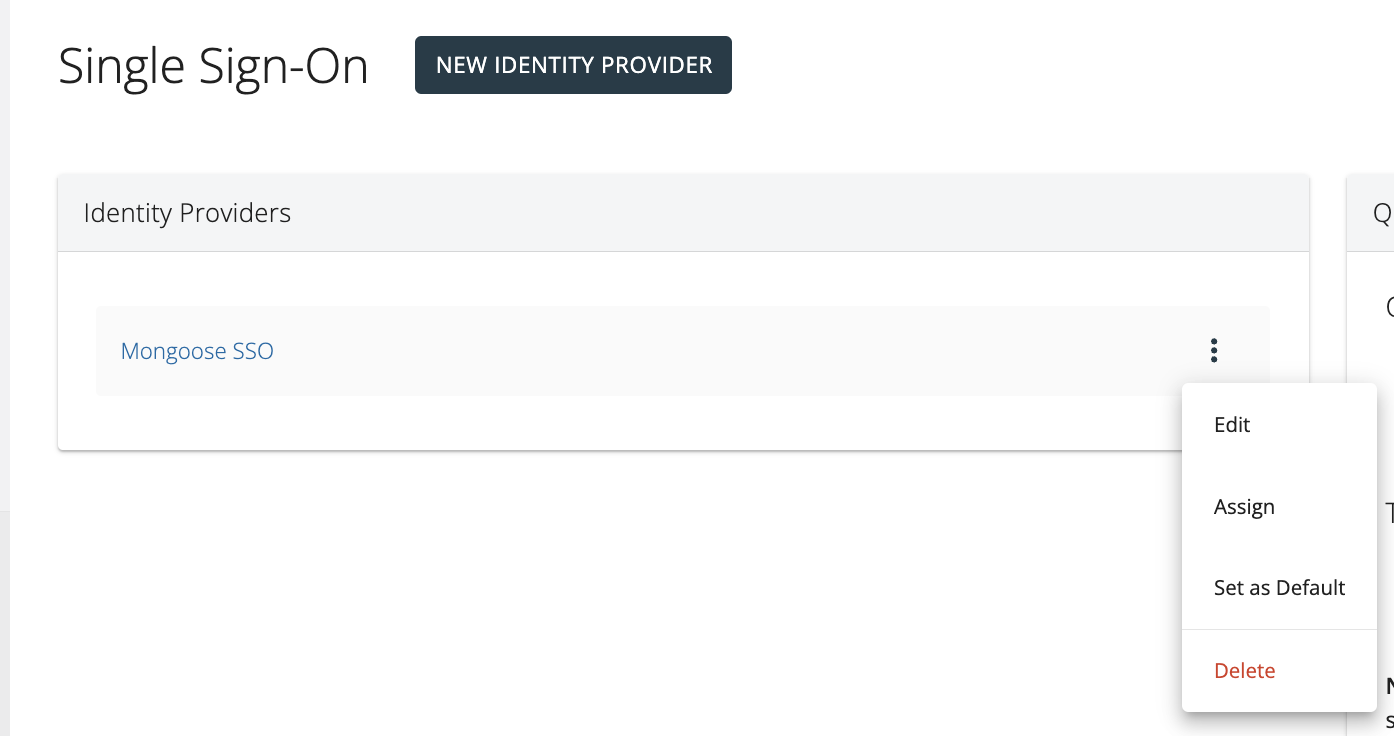Click the divider line above Delete
Image resolution: width=1394 pixels, height=736 pixels.
coord(1279,629)
